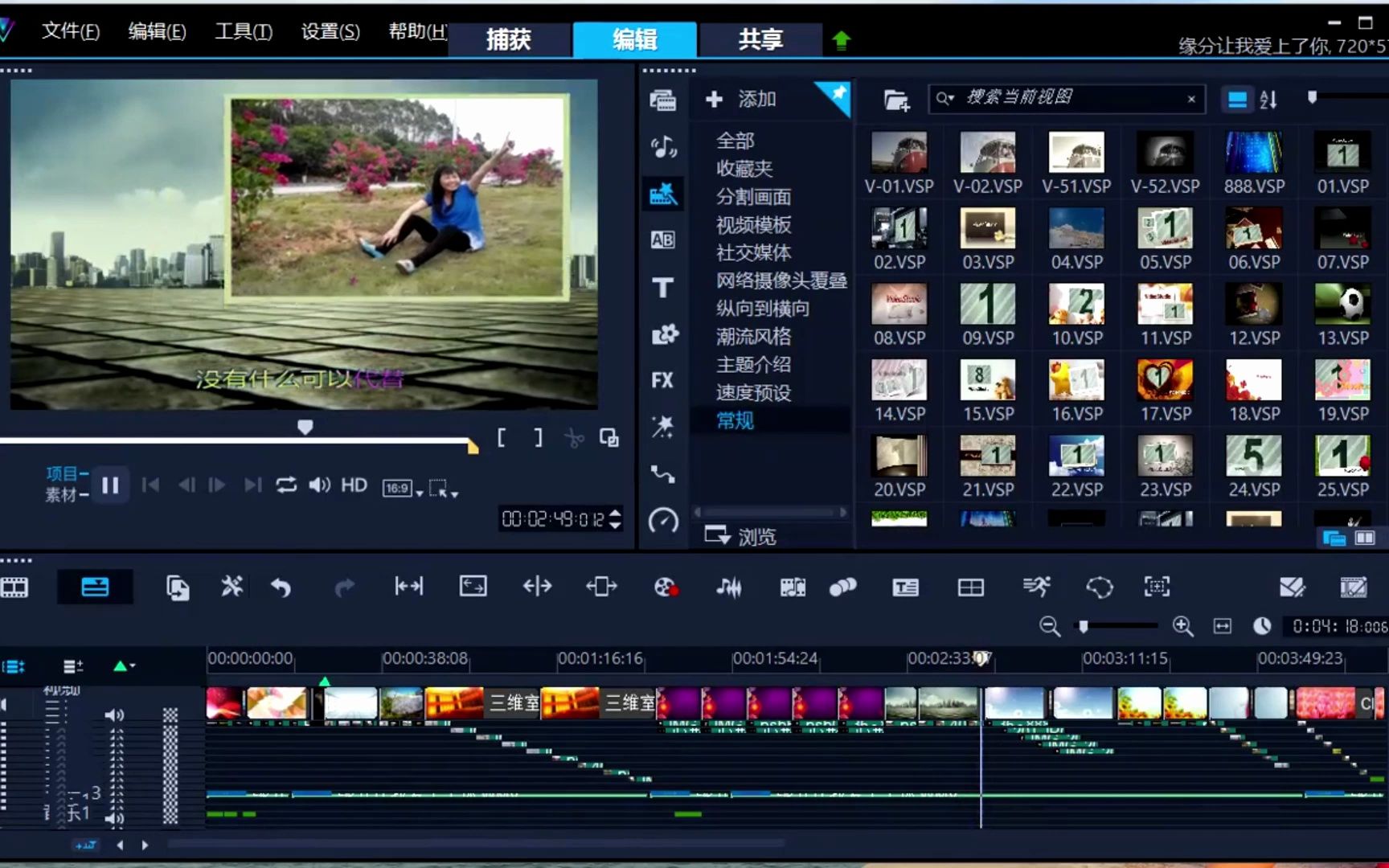
Task: Click the search current view field
Action: 1066,99
